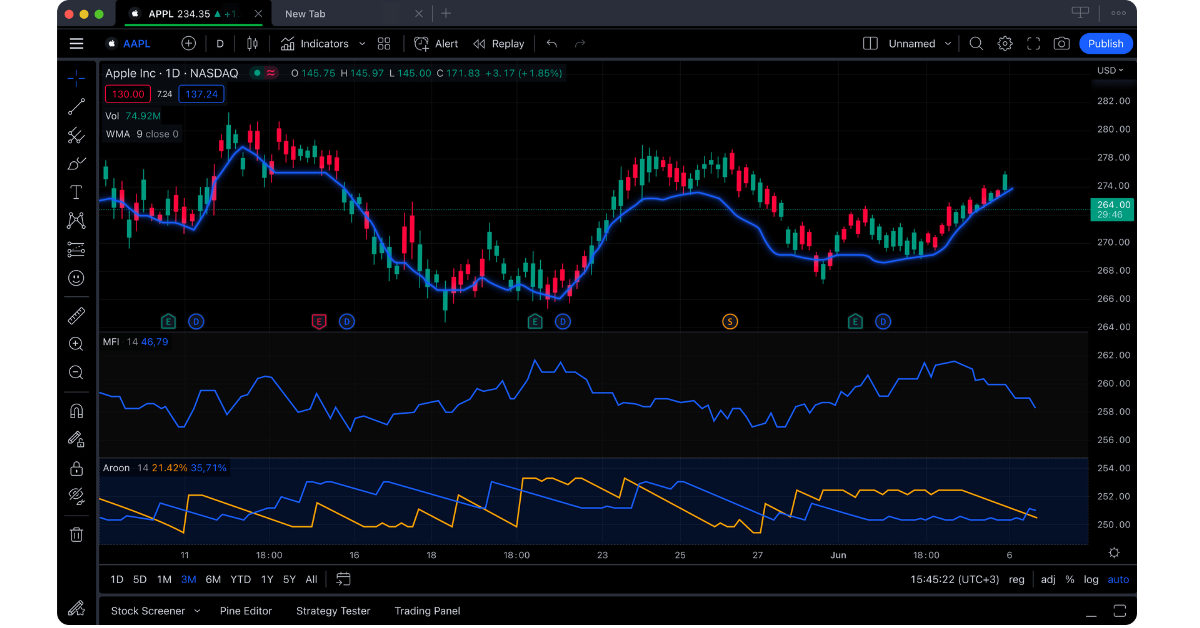Viewport: 1200px width, 628px height.
Task: Enter fullscreen mode
Action: (1033, 44)
